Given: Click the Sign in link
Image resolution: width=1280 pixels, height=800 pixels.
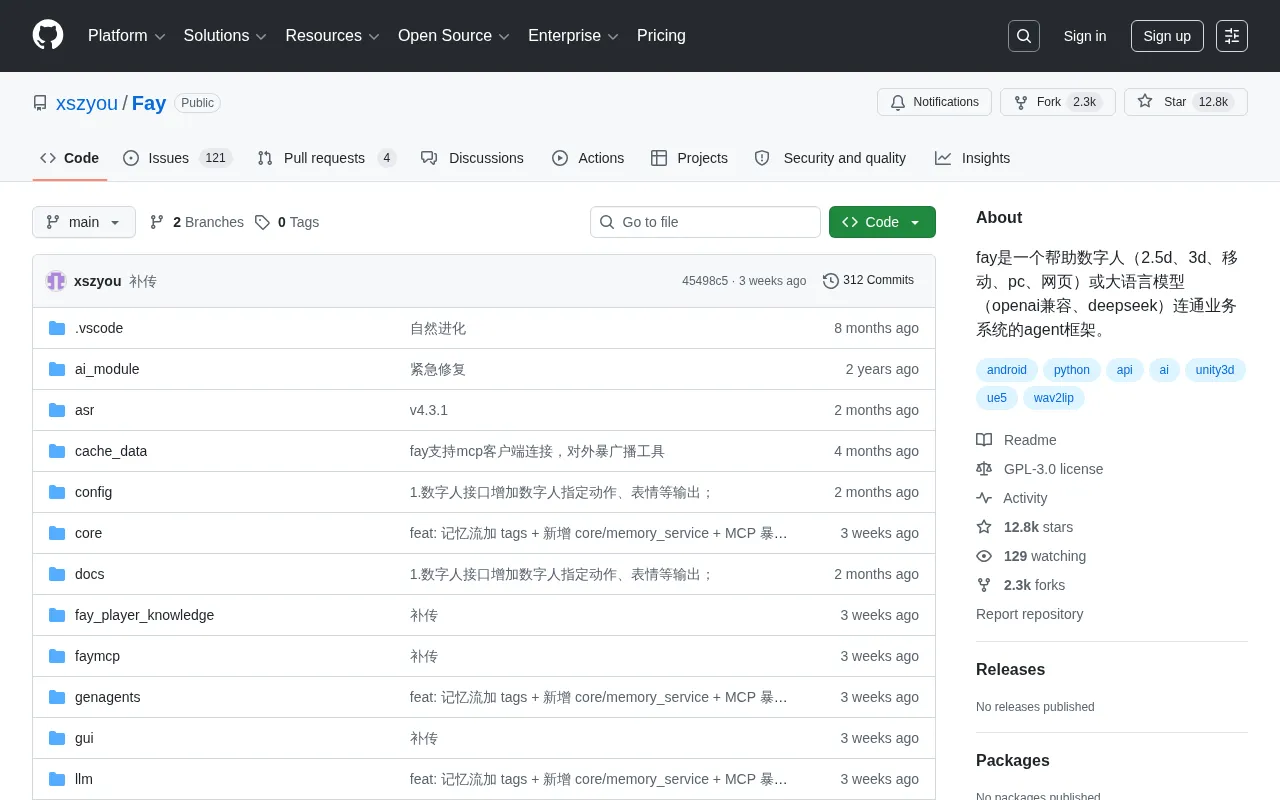Looking at the screenshot, I should coord(1085,36).
